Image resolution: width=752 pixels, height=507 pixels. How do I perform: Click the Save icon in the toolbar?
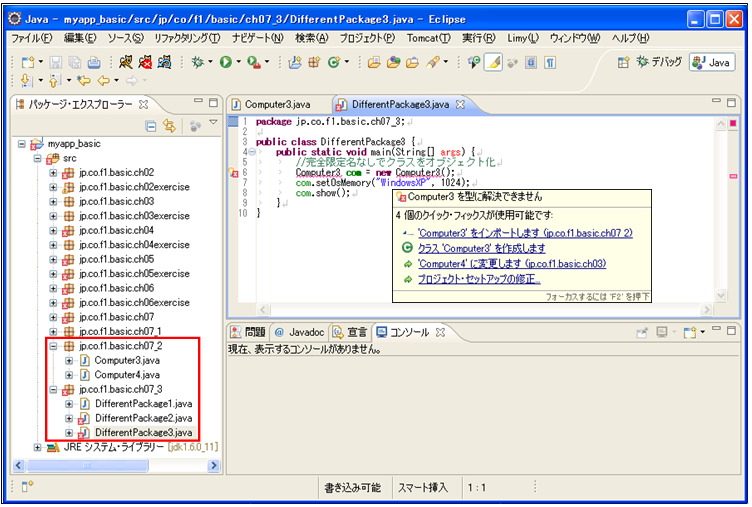55,62
